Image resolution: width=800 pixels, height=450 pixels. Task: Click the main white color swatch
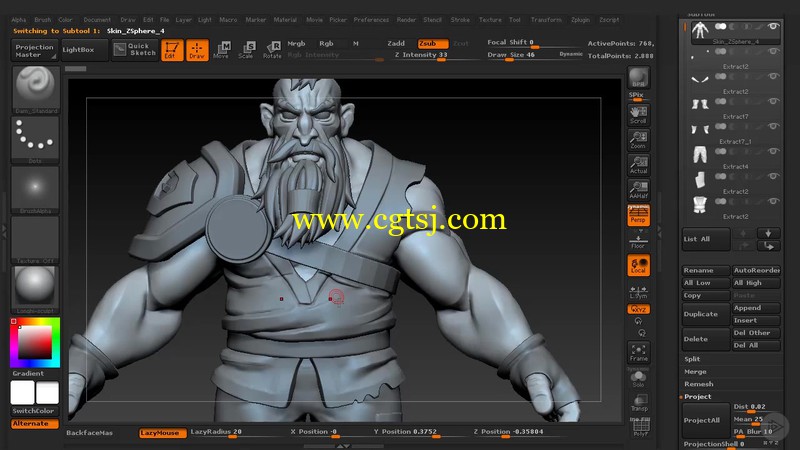point(22,393)
